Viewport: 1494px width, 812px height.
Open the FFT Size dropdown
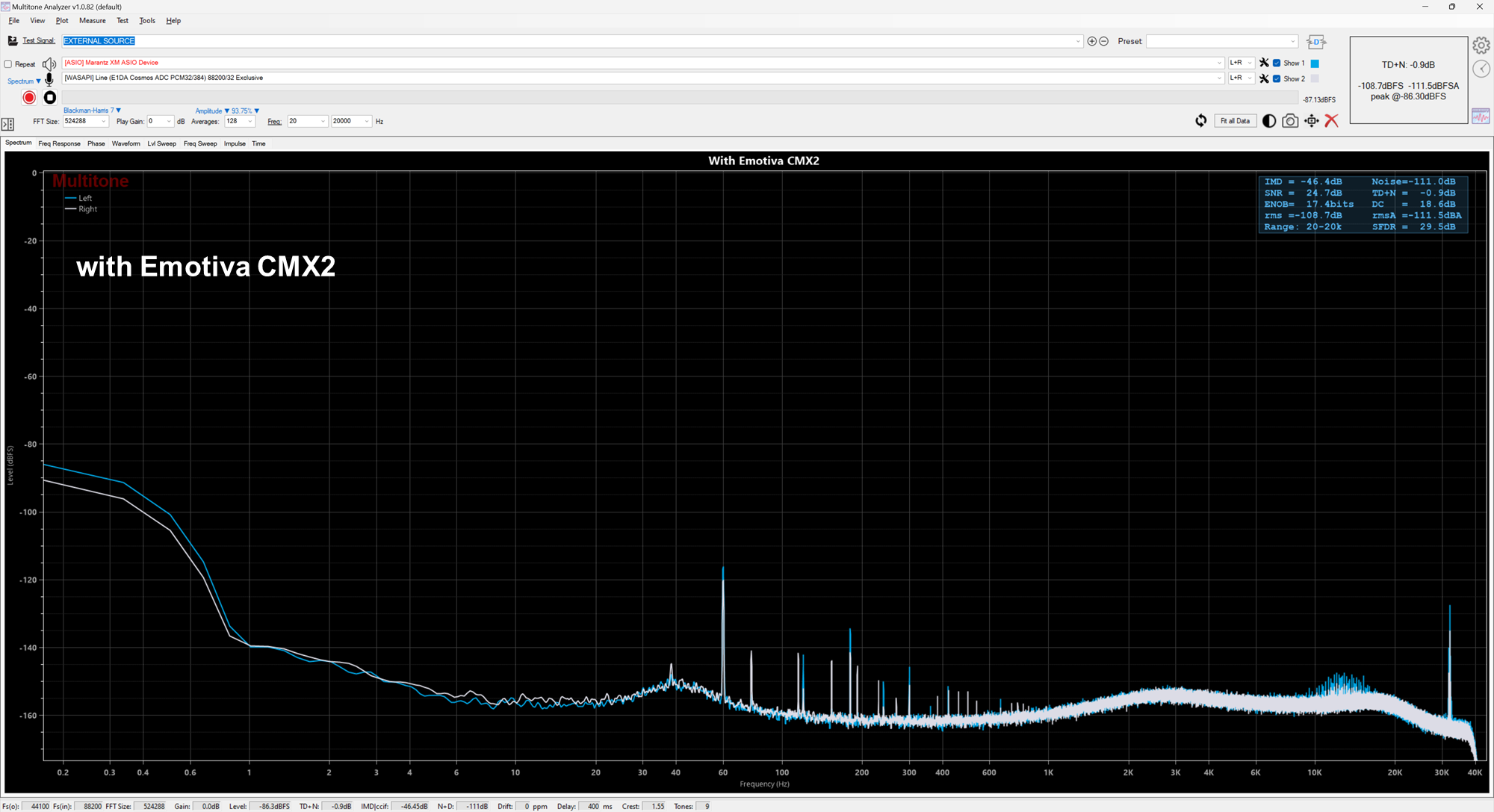click(x=104, y=121)
